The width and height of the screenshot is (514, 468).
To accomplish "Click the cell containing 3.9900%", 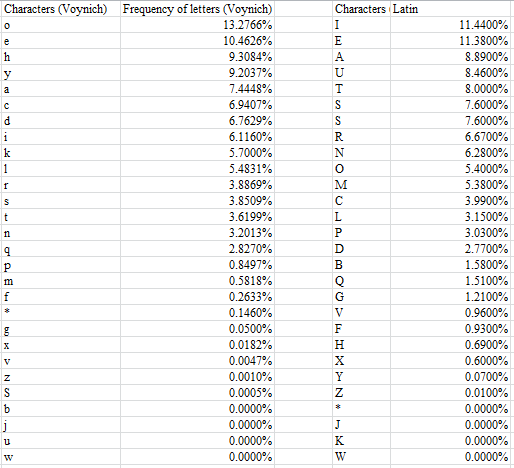I will (x=450, y=201).
